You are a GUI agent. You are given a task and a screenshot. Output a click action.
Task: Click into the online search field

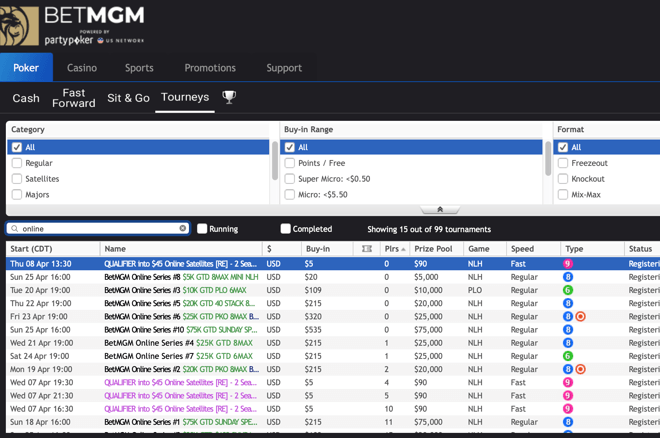(x=98, y=228)
